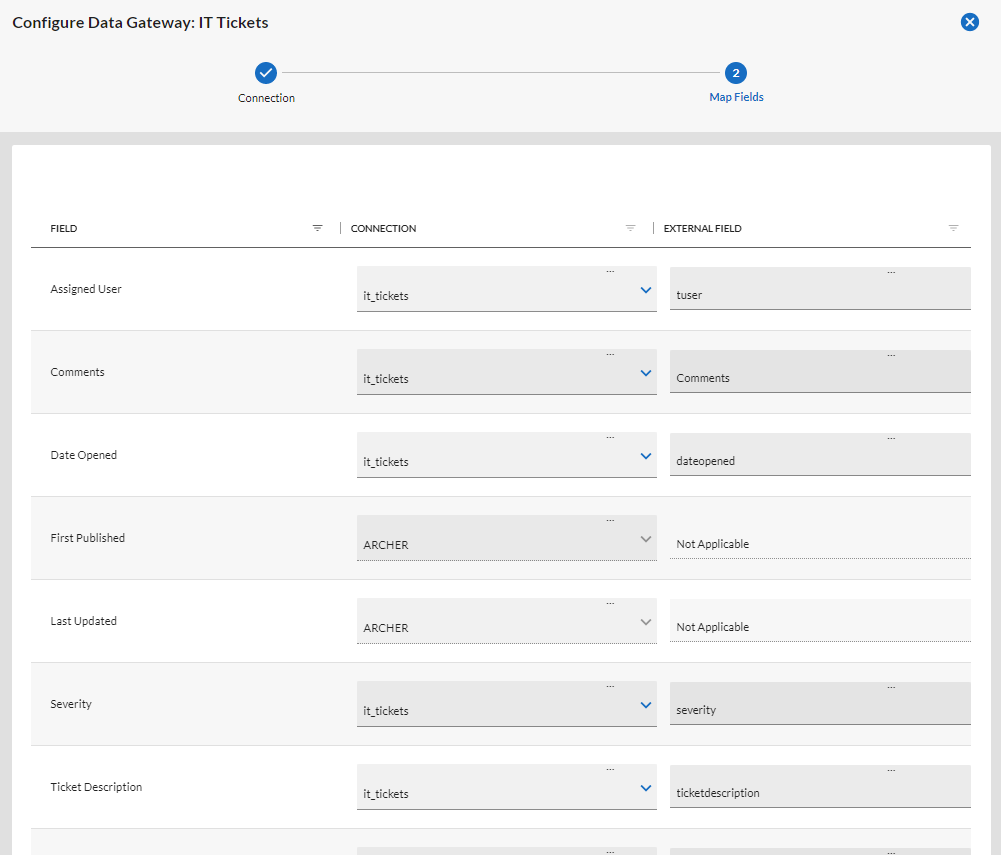Viewport: 1001px width, 855px height.
Task: Click the filter icon on the EXTERNAL FIELD column
Action: [x=953, y=227]
